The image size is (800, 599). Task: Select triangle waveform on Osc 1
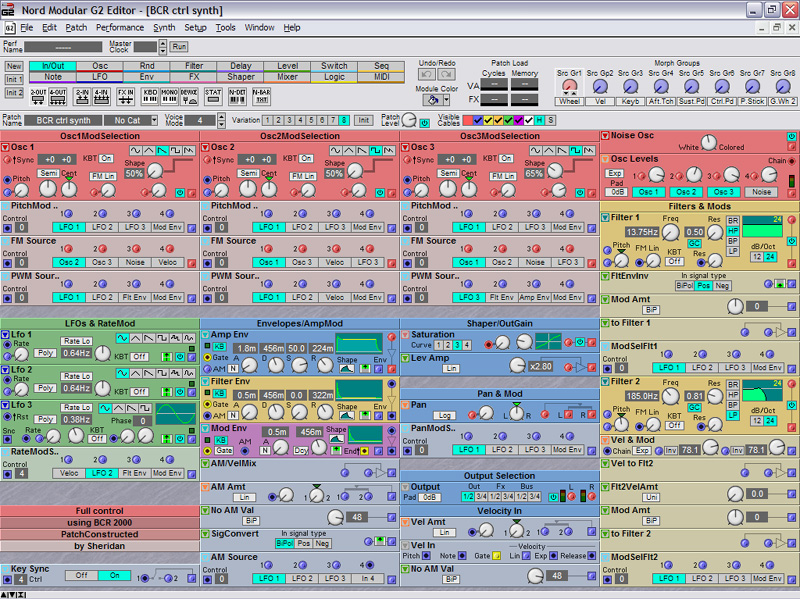pos(148,150)
